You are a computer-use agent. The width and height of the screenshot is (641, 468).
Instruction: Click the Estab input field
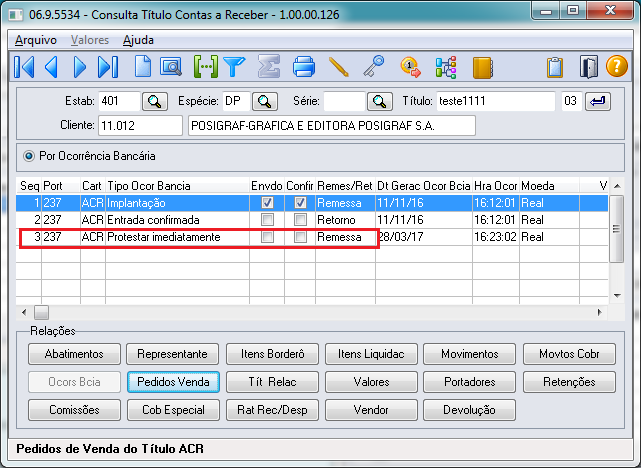pos(119,101)
